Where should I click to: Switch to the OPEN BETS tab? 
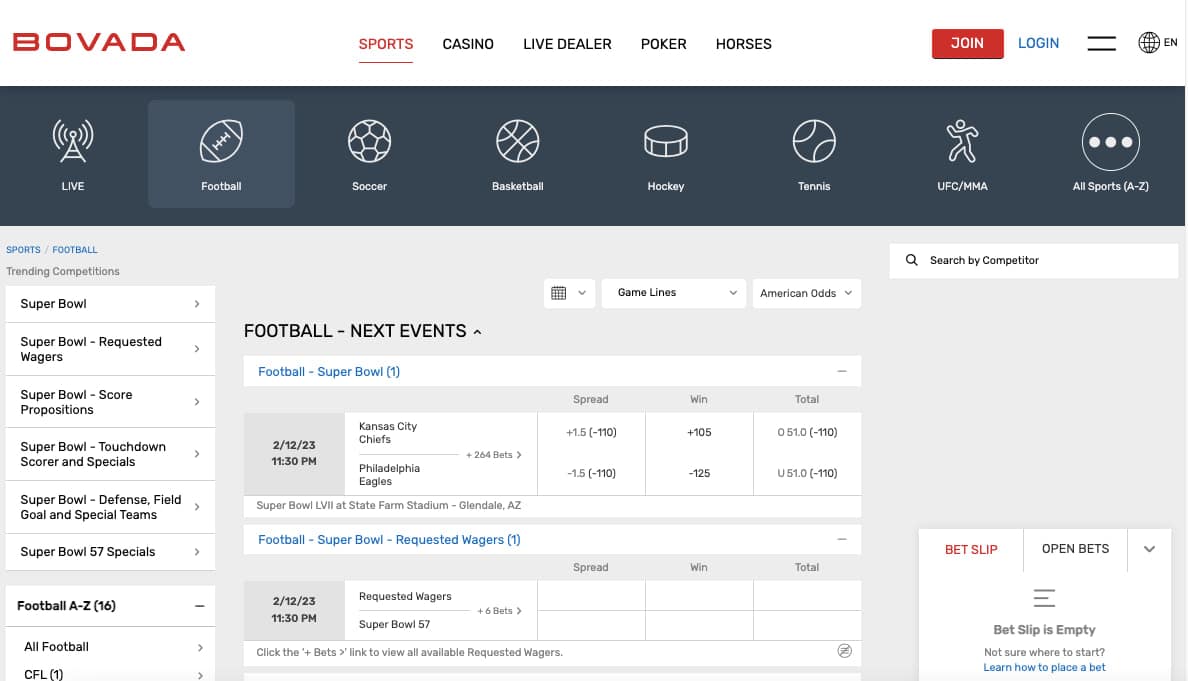1075,549
